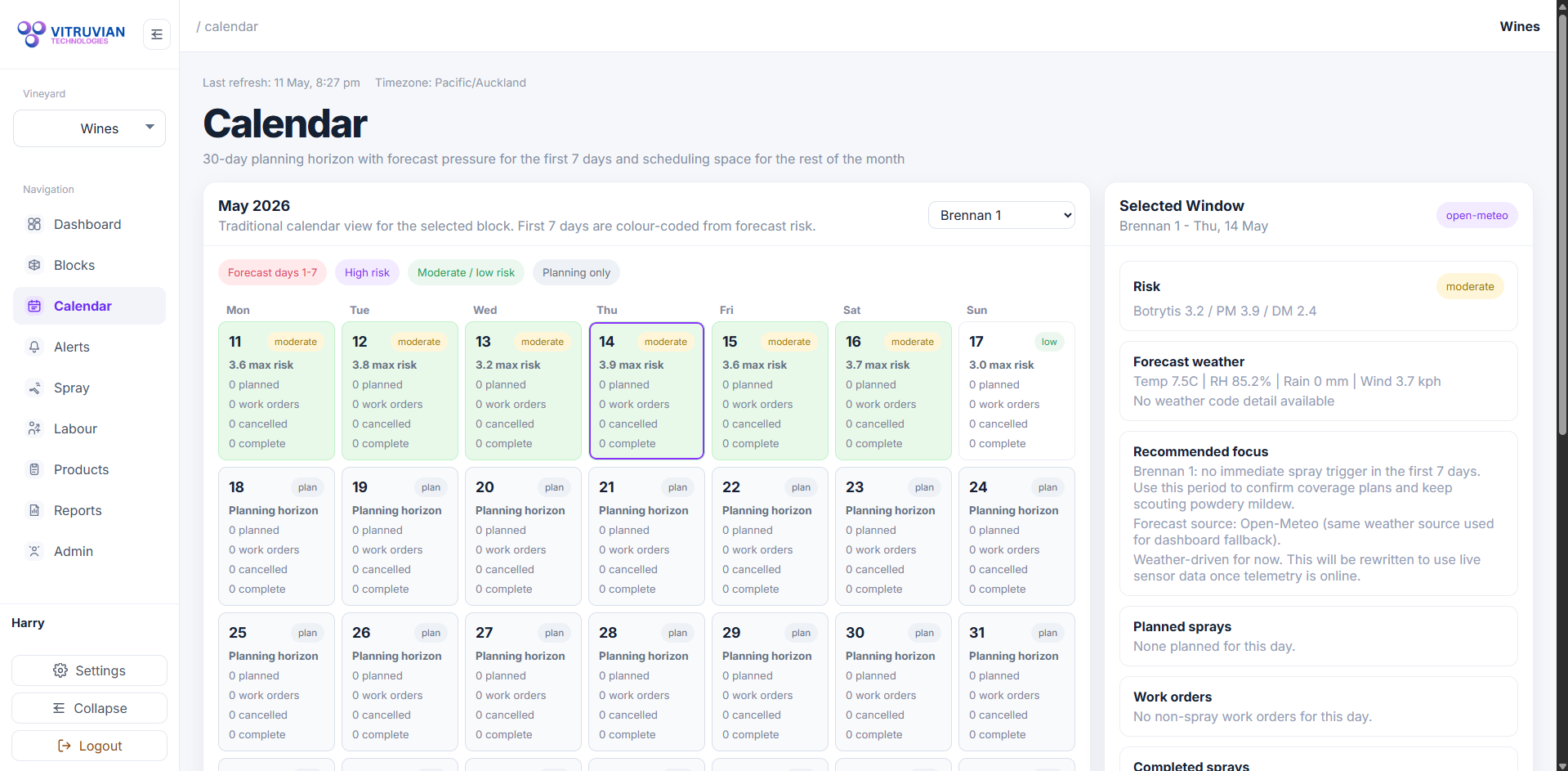
Task: Open the Vineyard Wines dropdown
Action: click(x=89, y=128)
